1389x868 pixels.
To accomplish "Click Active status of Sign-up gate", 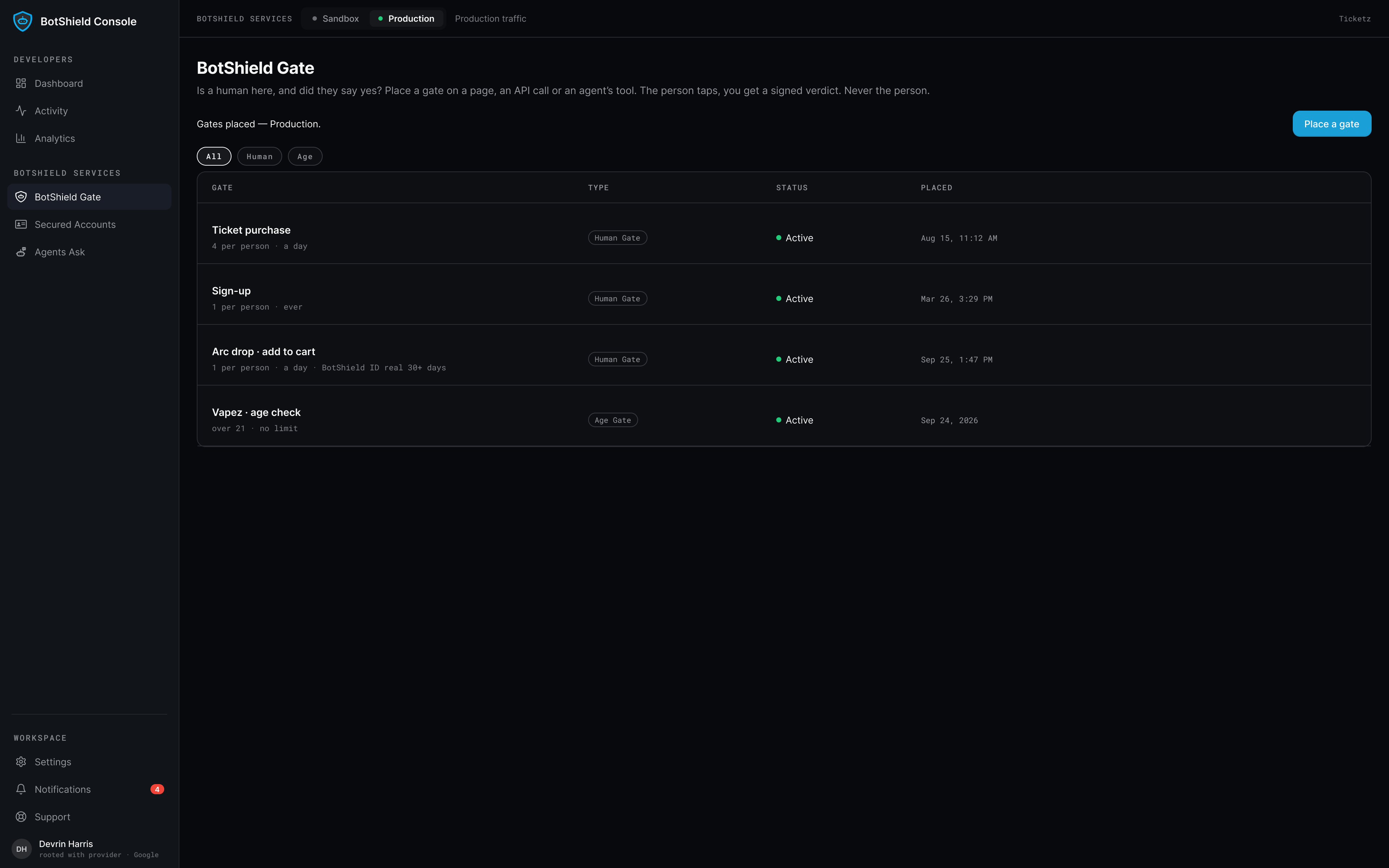I will pos(795,298).
